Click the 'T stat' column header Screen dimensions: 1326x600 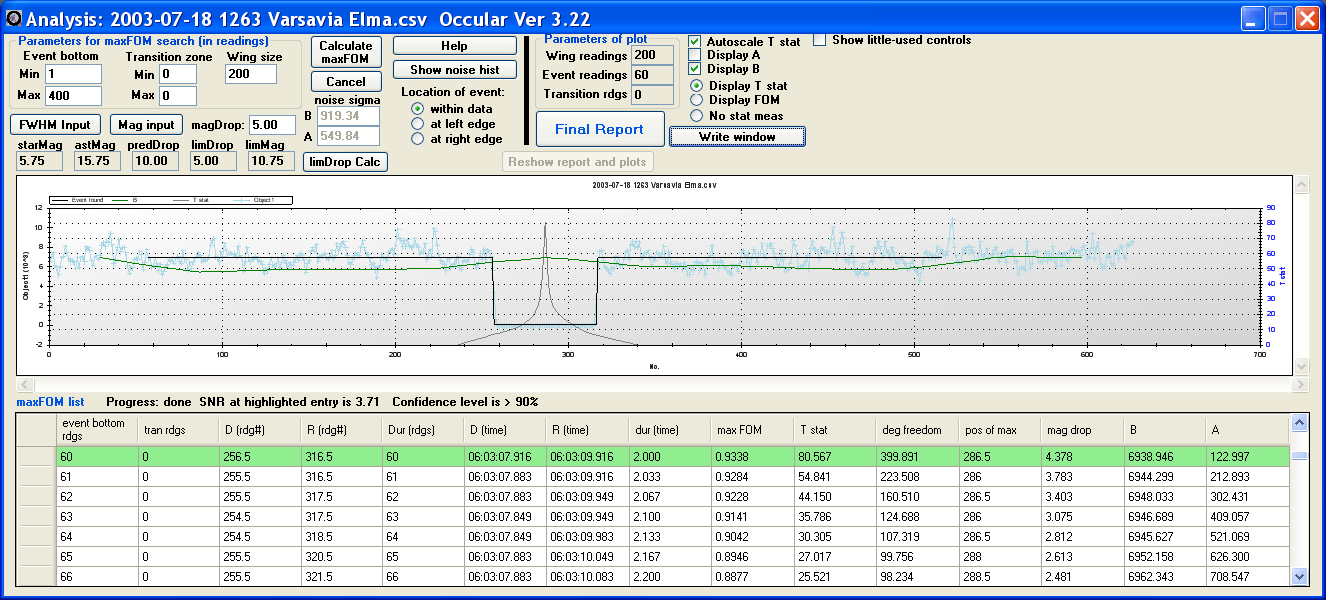pos(834,430)
